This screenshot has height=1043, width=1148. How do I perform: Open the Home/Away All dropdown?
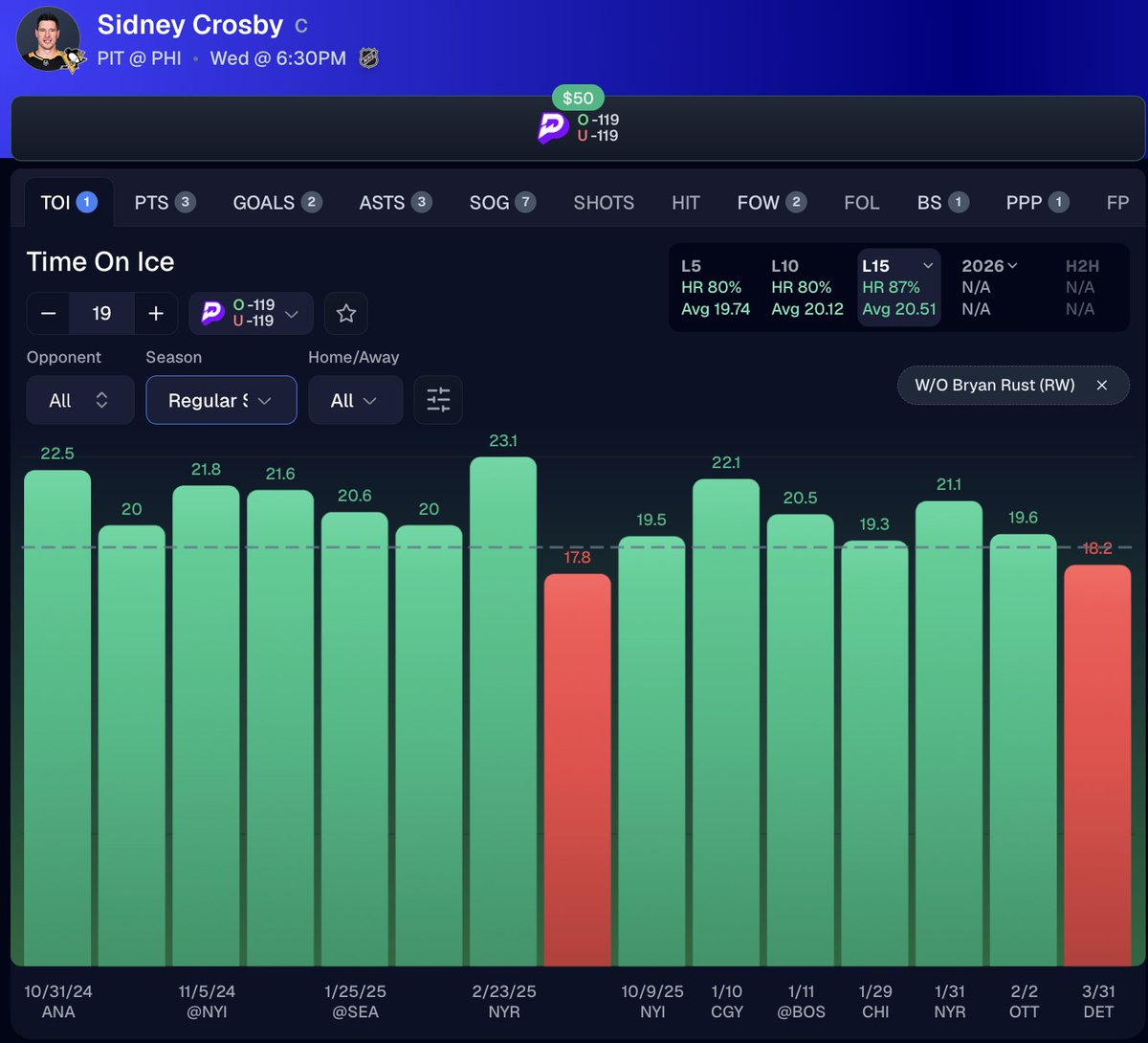355,400
